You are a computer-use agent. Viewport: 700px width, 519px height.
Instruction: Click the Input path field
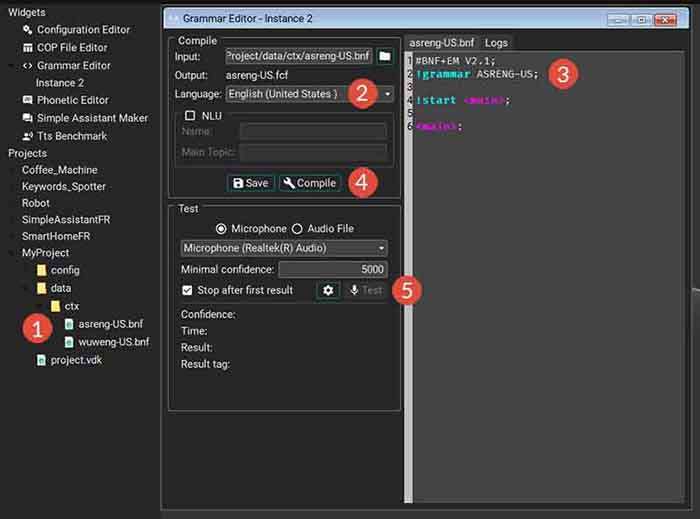[x=299, y=56]
